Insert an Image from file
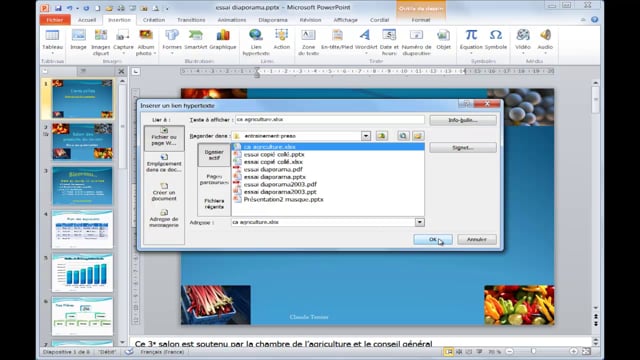This screenshot has height=360, width=640. coord(78,40)
